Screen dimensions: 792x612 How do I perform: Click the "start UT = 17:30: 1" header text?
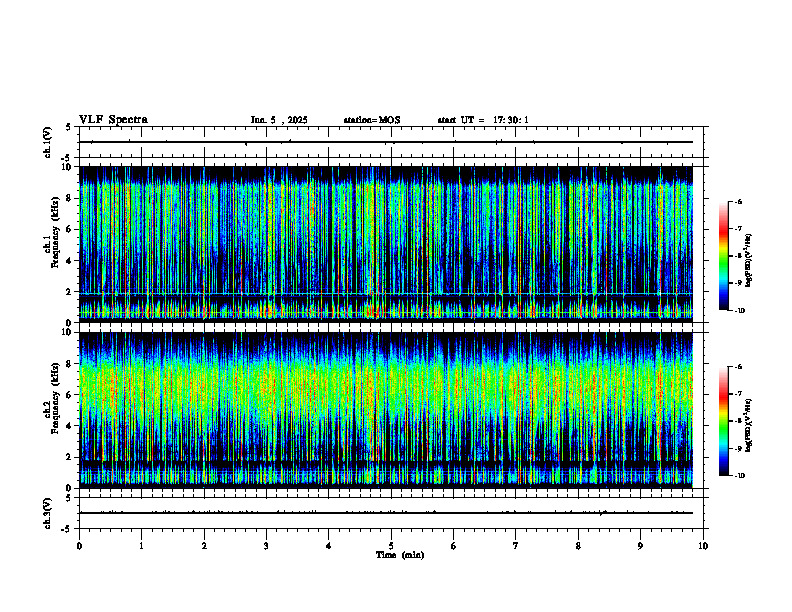tap(483, 120)
